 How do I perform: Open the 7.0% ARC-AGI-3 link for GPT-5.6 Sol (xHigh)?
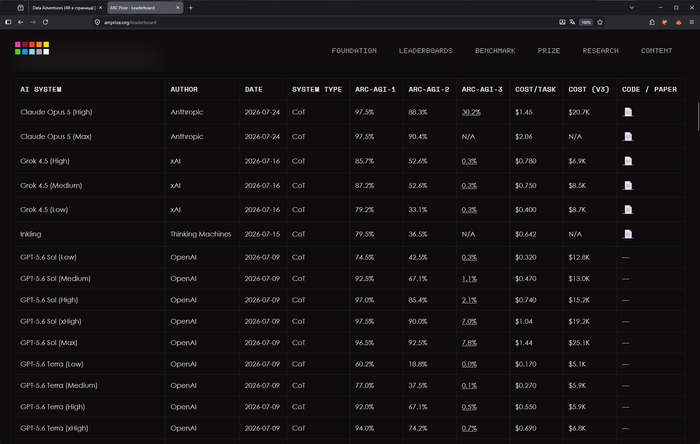pyautogui.click(x=469, y=321)
